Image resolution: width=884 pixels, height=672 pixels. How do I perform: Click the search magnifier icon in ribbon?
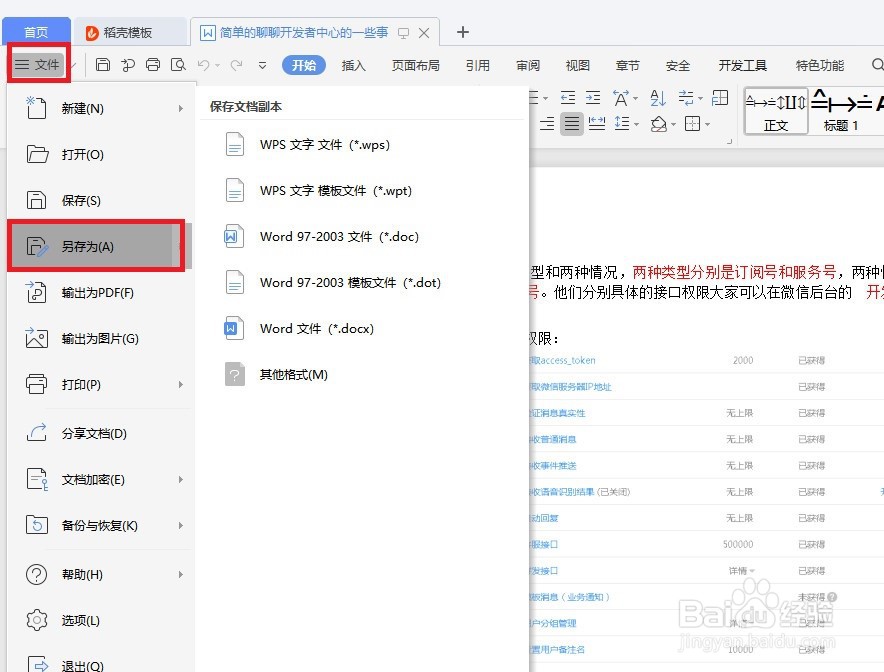pyautogui.click(x=877, y=65)
